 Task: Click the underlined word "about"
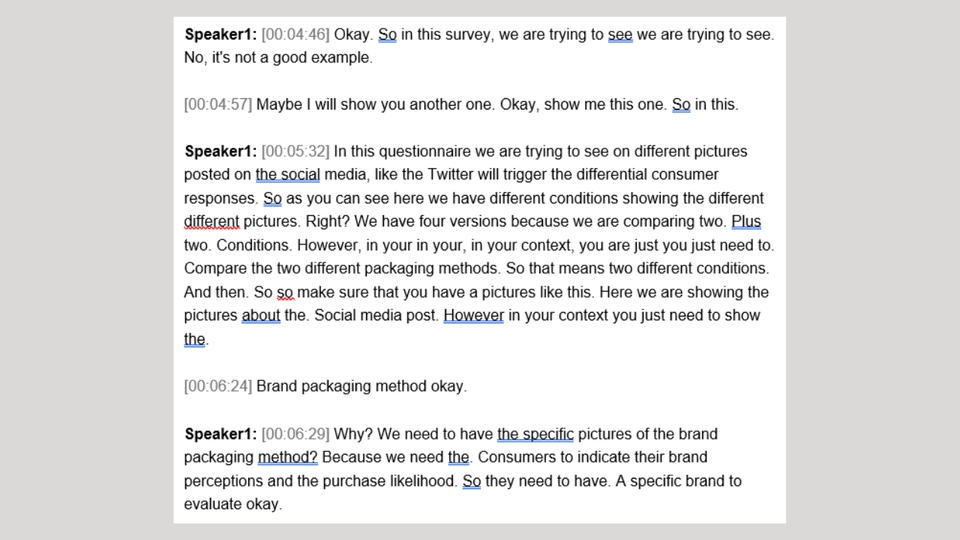[261, 315]
